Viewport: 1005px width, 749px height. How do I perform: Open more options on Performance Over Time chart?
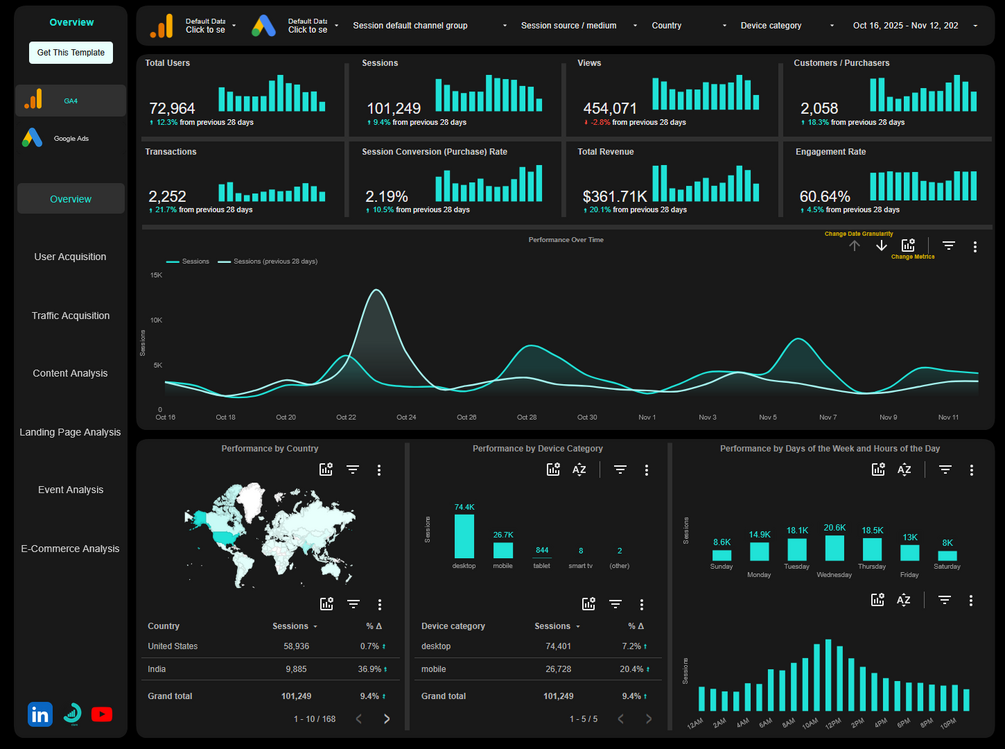pos(975,247)
